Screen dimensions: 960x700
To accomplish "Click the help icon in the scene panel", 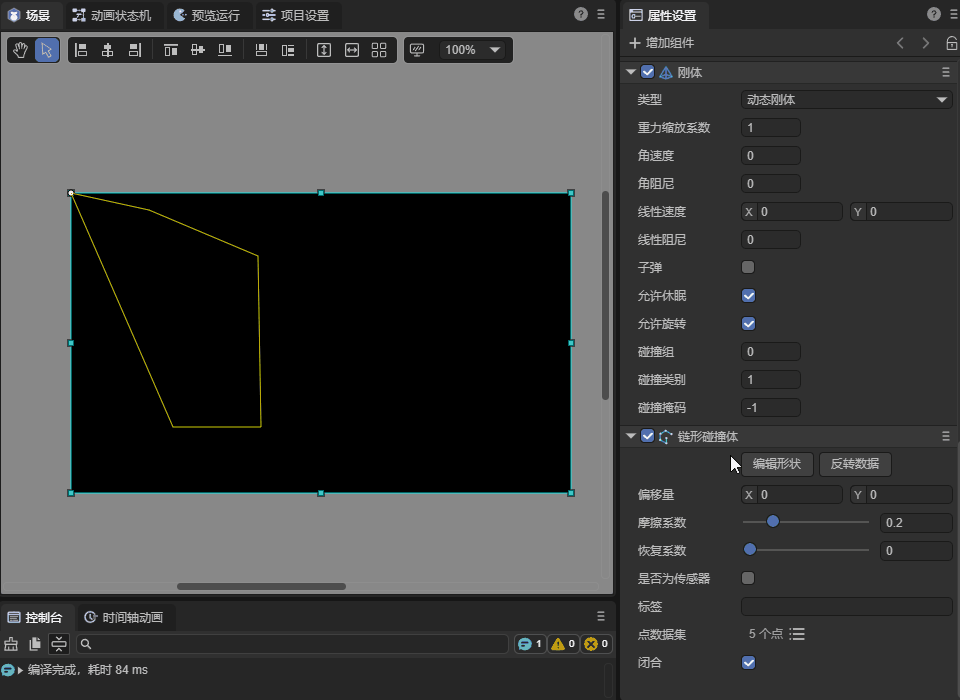I will pyautogui.click(x=581, y=15).
